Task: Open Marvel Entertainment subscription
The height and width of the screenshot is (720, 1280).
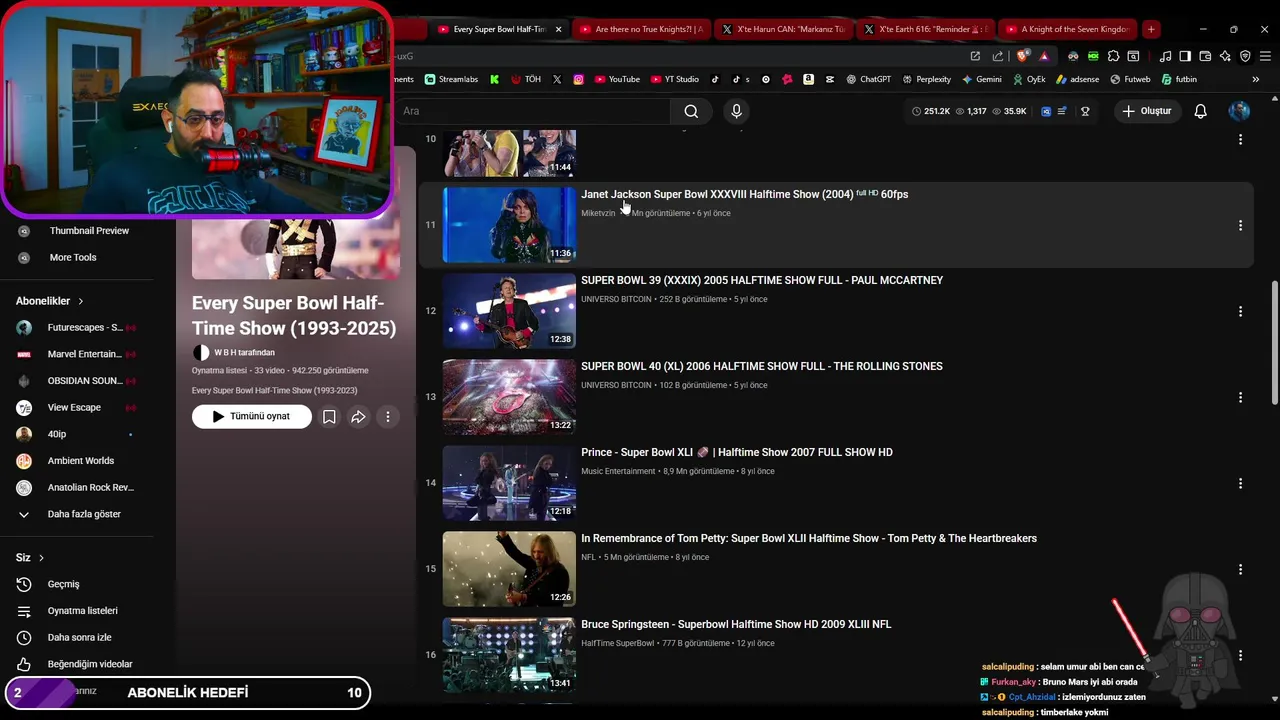Action: (x=76, y=354)
